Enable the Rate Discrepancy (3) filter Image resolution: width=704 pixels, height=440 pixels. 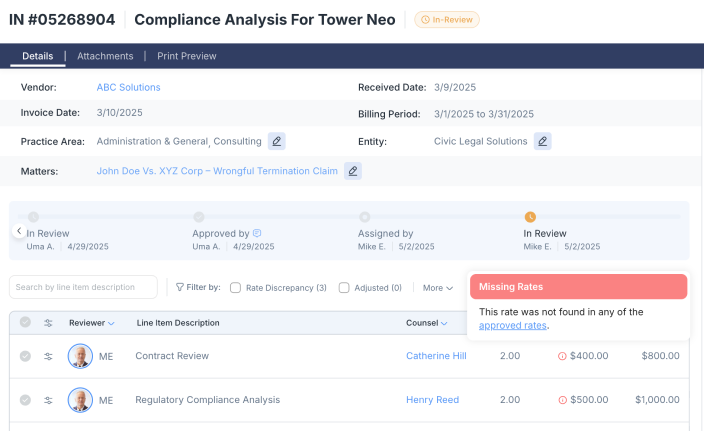[x=235, y=288]
